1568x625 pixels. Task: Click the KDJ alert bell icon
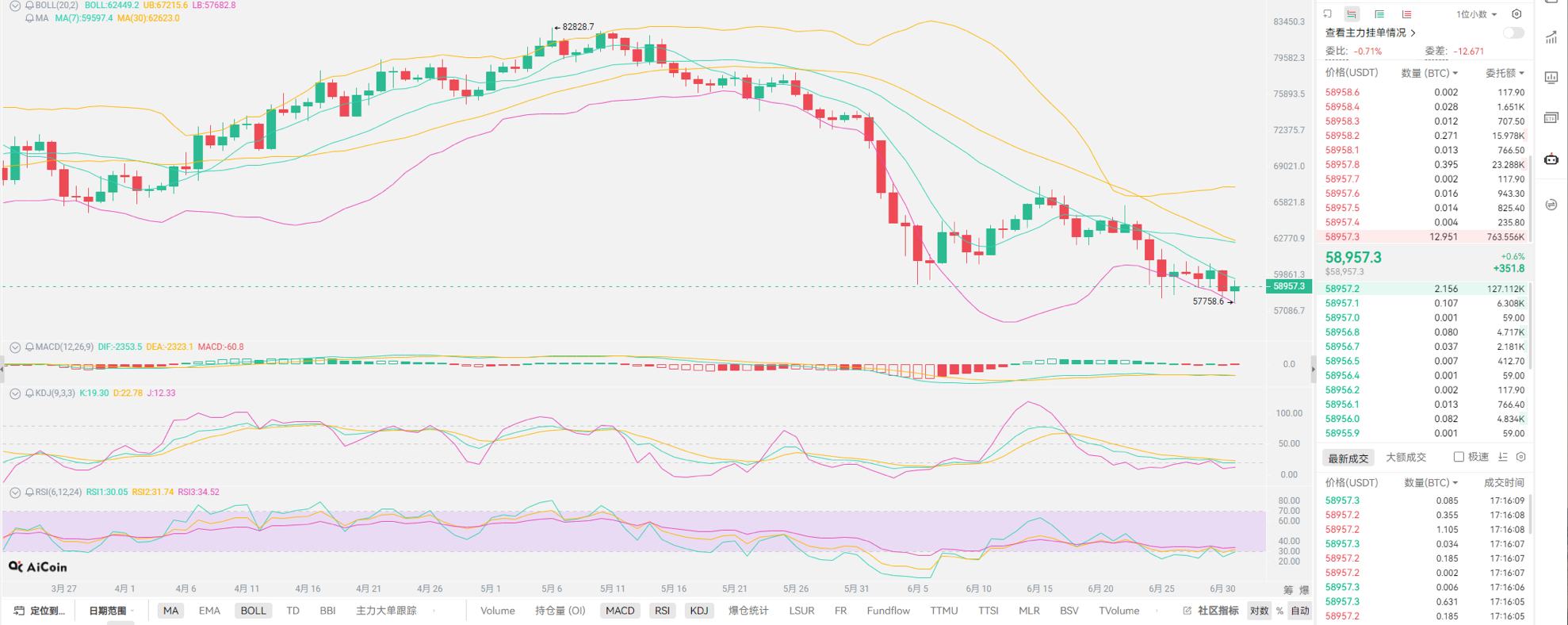tap(29, 393)
